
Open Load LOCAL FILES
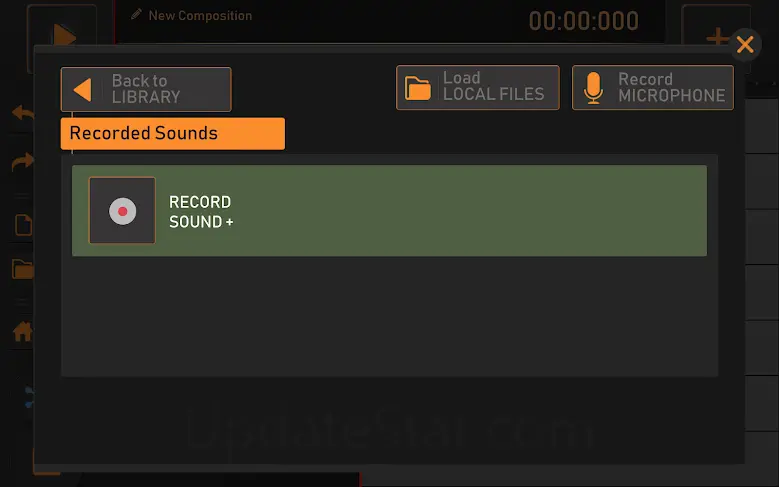point(477,87)
